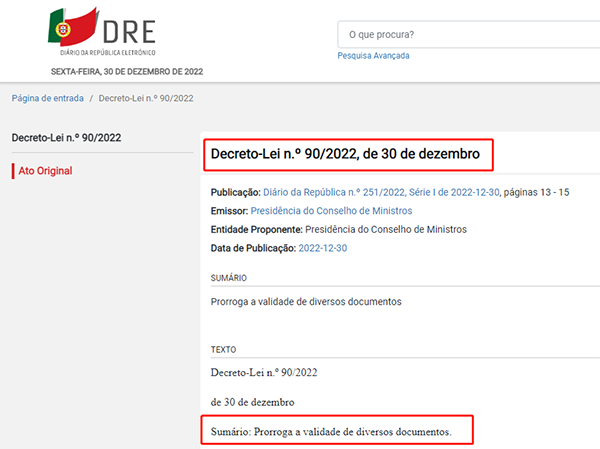Click the publication date link 2022-12-30

pos(323,248)
